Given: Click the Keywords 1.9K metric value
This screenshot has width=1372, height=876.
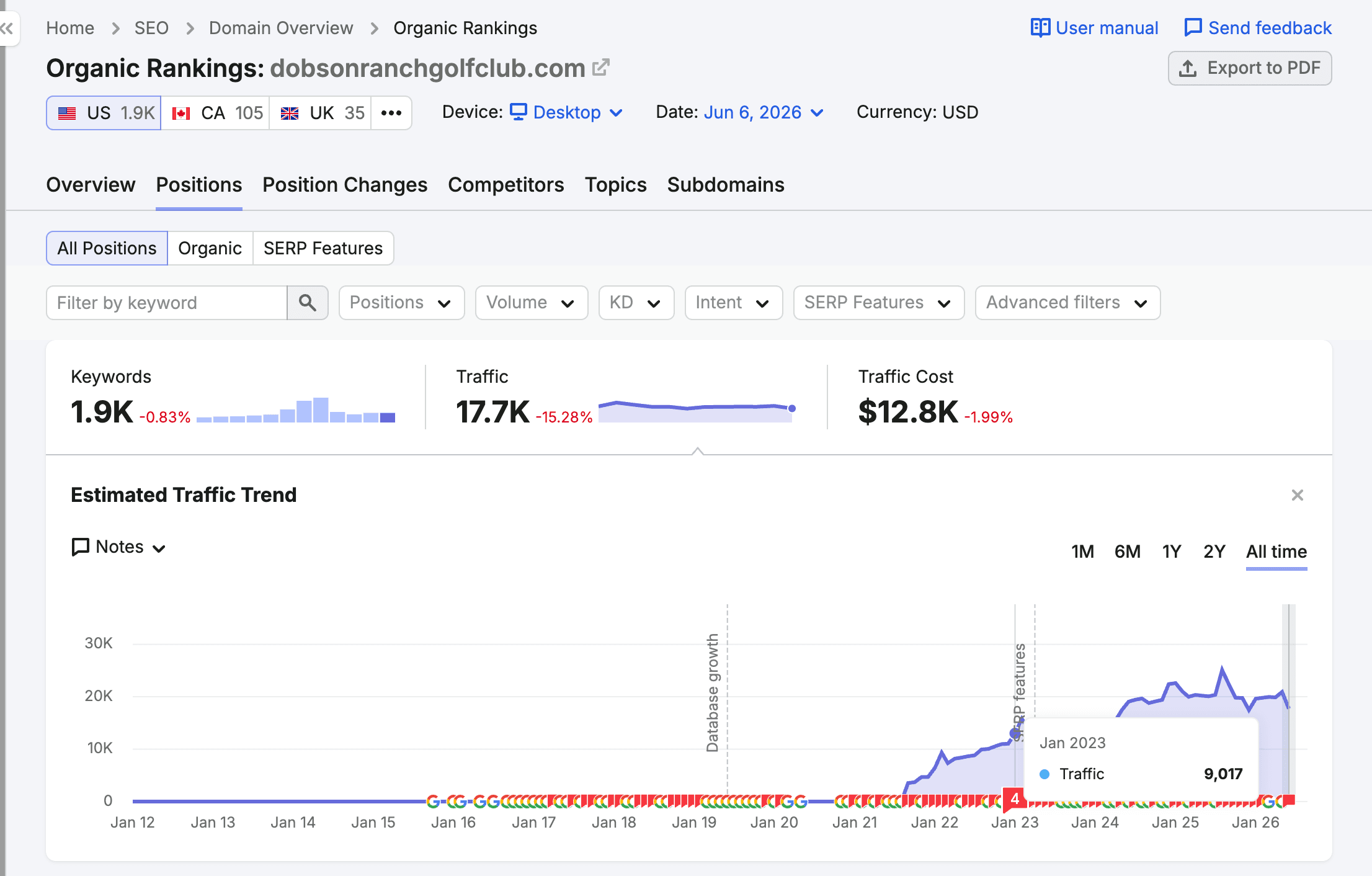Looking at the screenshot, I should click(102, 412).
